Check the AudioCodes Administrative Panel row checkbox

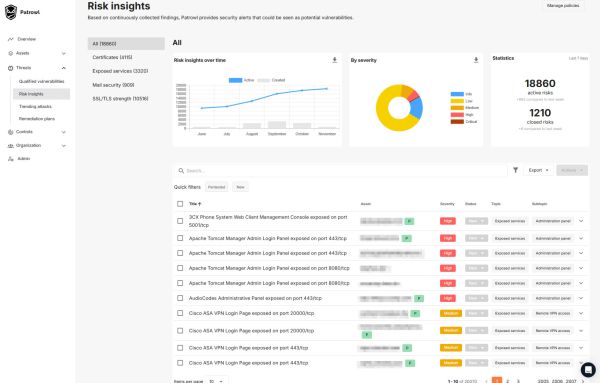(x=180, y=298)
